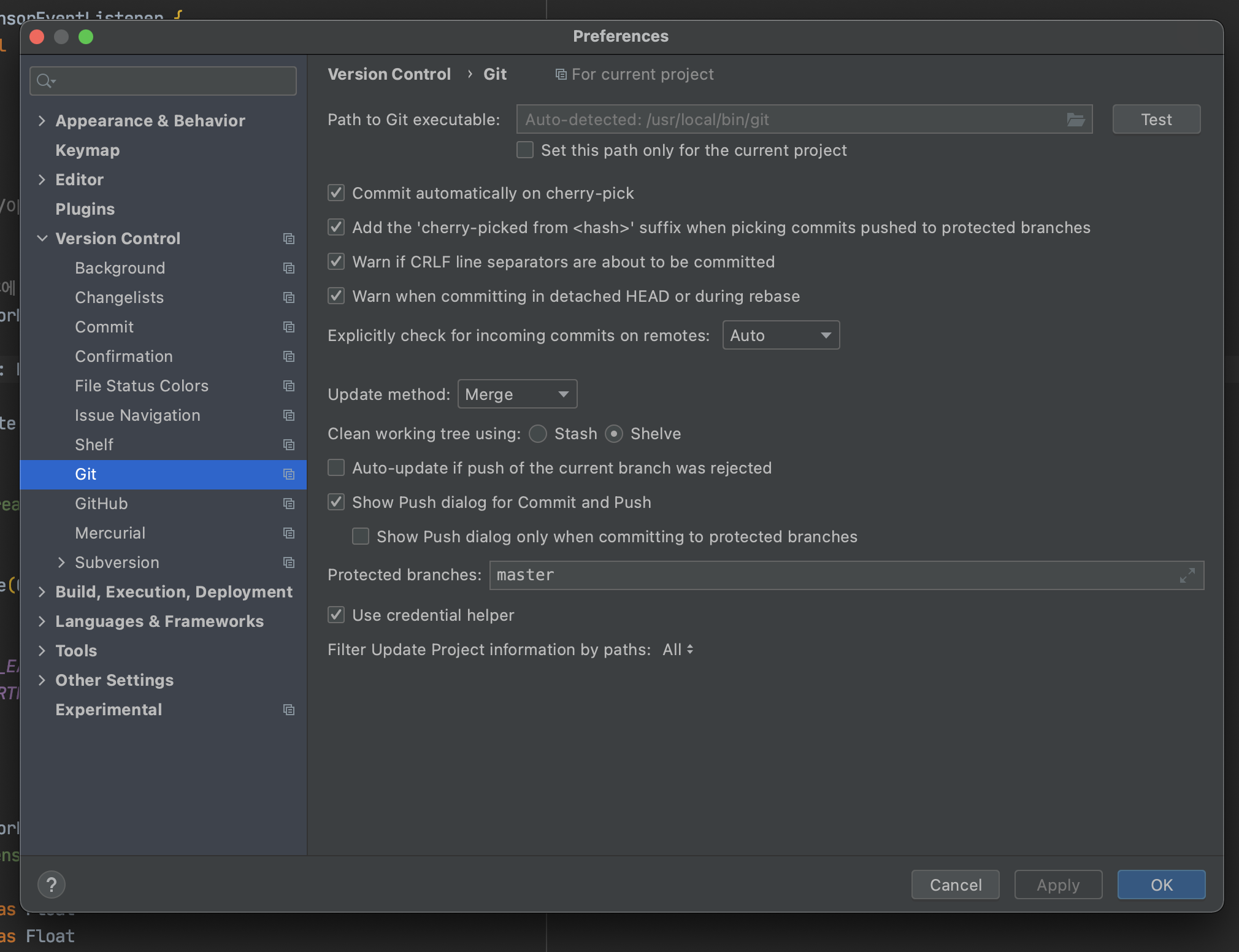Click the Cancel button
Image resolution: width=1239 pixels, height=952 pixels.
956,885
